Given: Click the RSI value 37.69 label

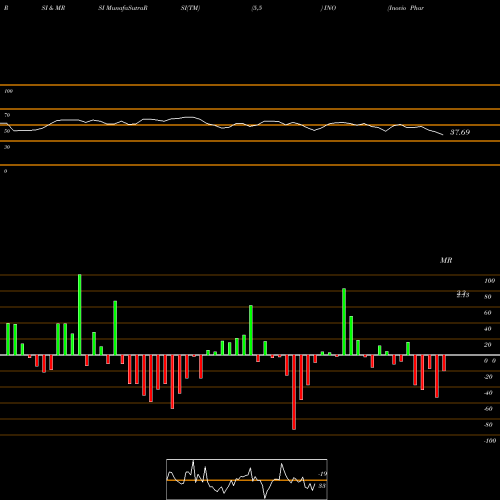Looking at the screenshot, I should [x=460, y=132].
